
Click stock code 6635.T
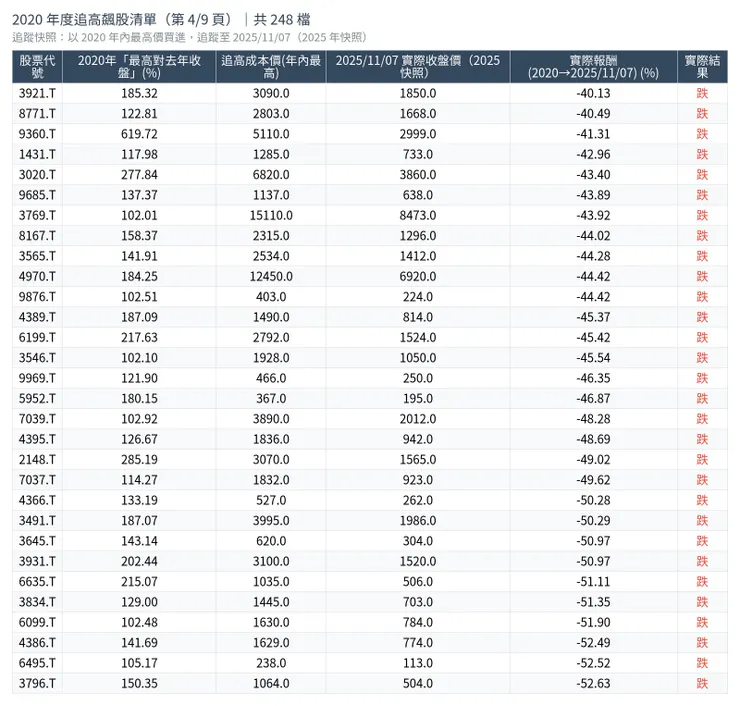tap(37, 581)
